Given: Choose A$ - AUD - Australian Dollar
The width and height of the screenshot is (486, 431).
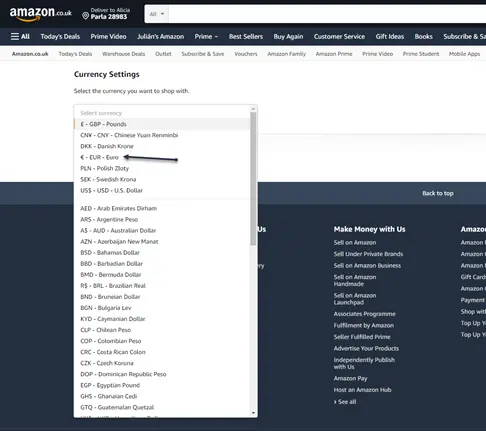Looking at the screenshot, I should click(x=162, y=230).
